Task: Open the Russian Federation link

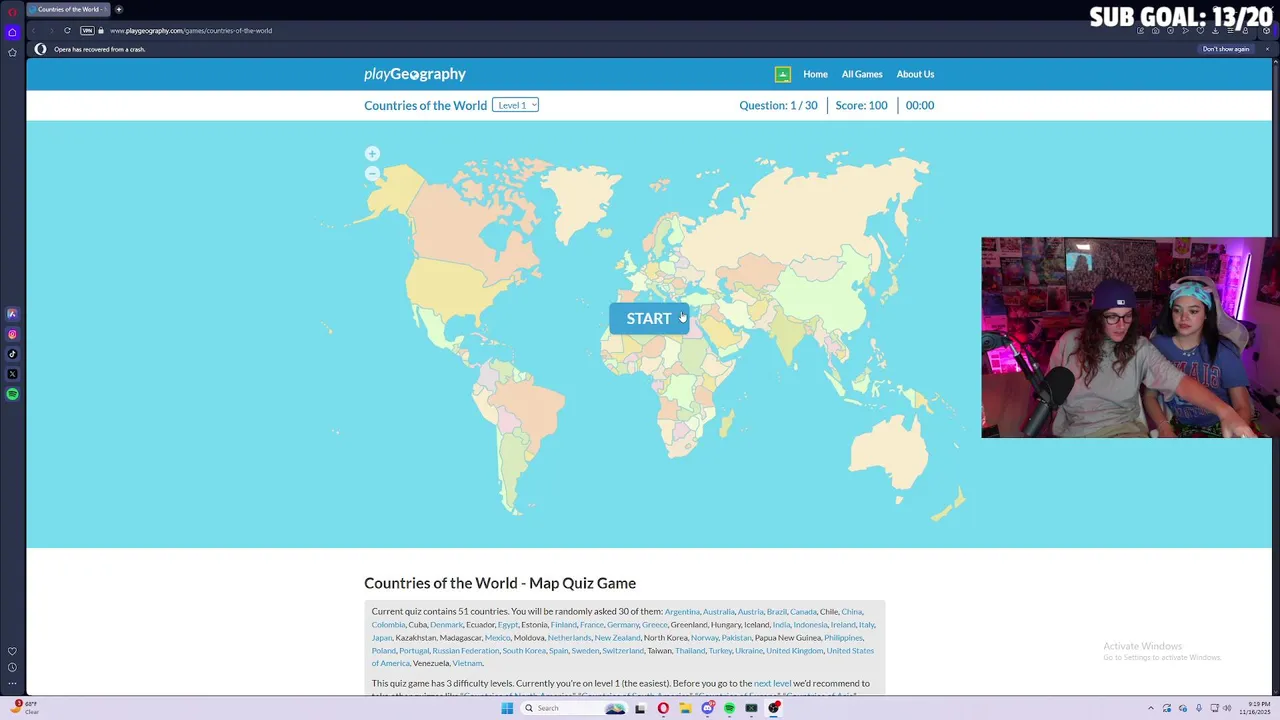Action: 466,651
